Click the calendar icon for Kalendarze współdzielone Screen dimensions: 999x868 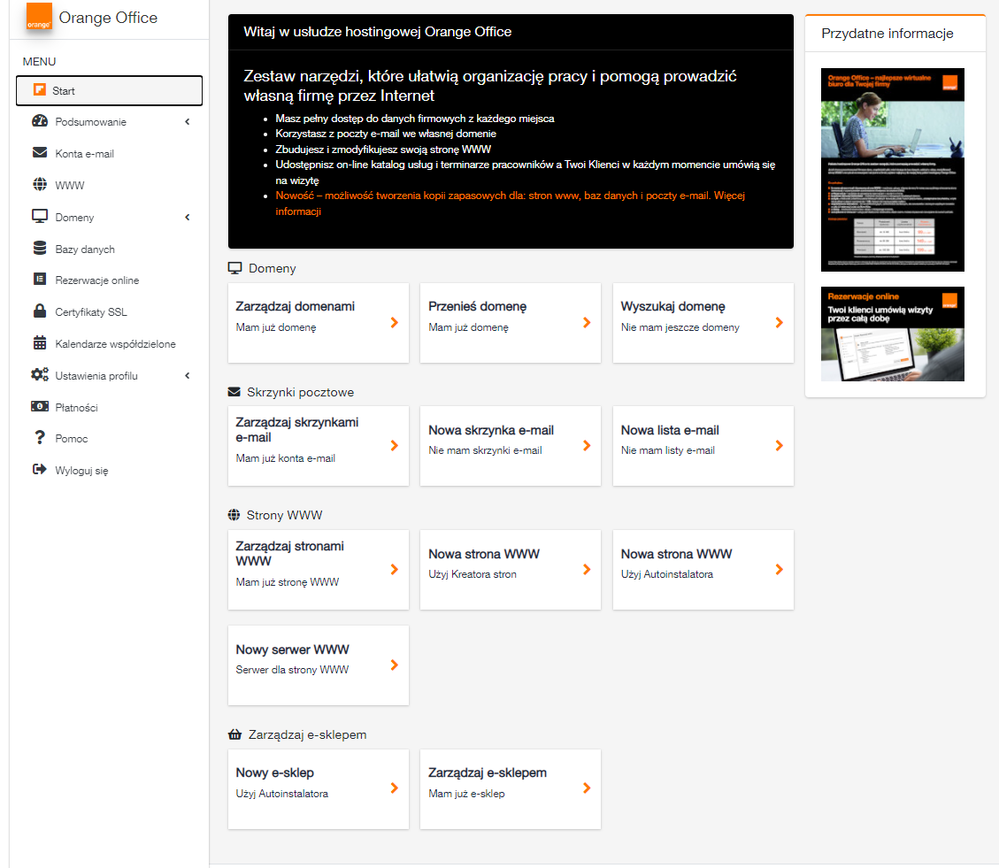(x=40, y=344)
